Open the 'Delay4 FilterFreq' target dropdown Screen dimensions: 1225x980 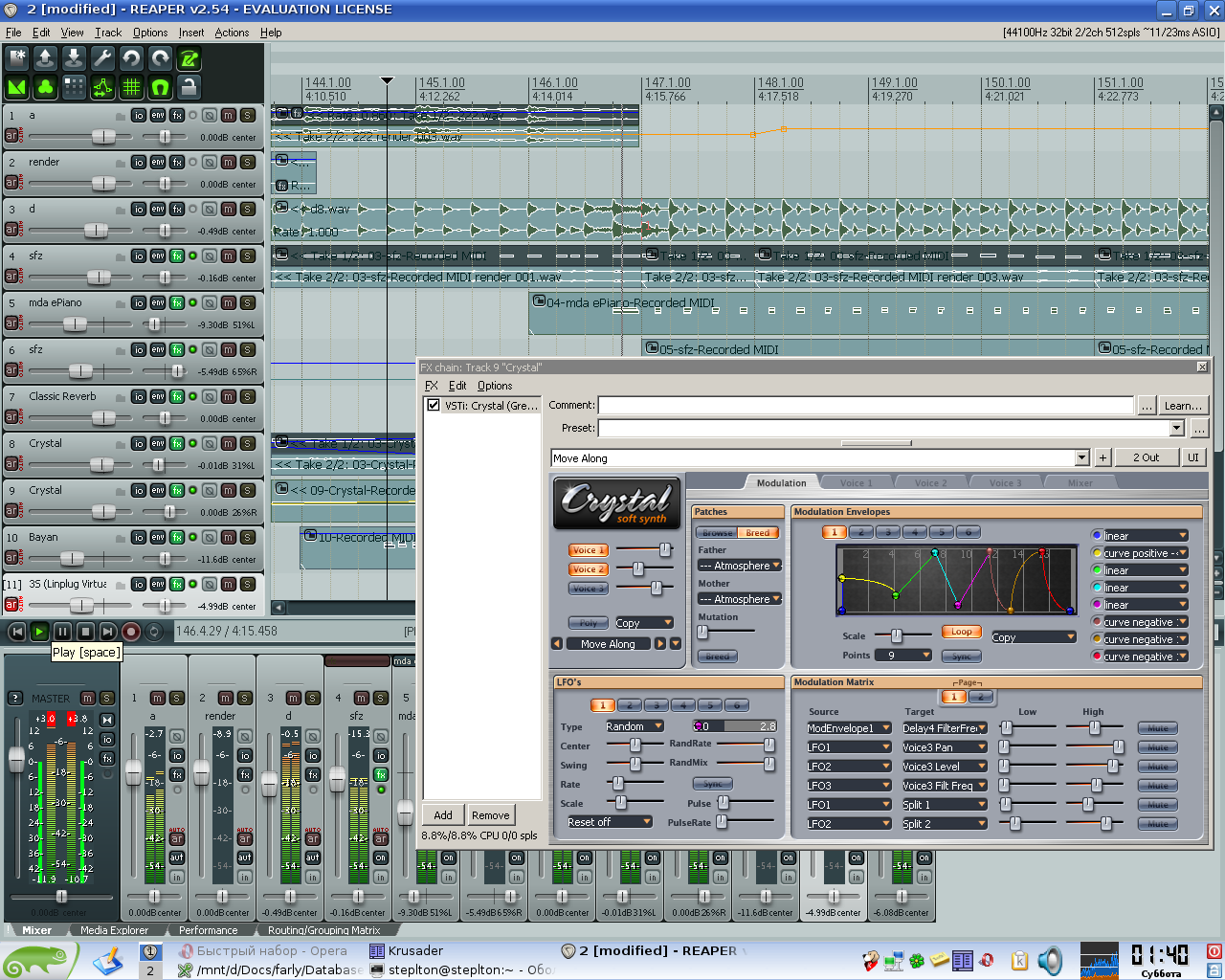click(945, 728)
